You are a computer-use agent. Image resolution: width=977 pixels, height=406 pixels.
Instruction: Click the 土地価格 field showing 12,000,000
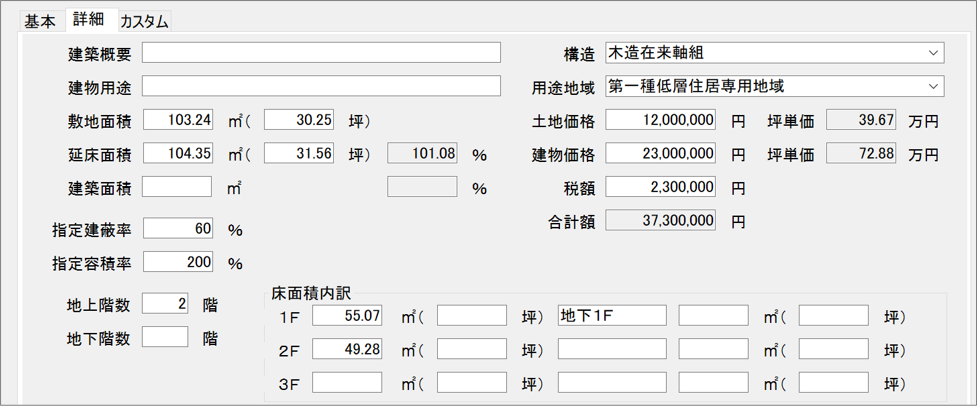[661, 121]
